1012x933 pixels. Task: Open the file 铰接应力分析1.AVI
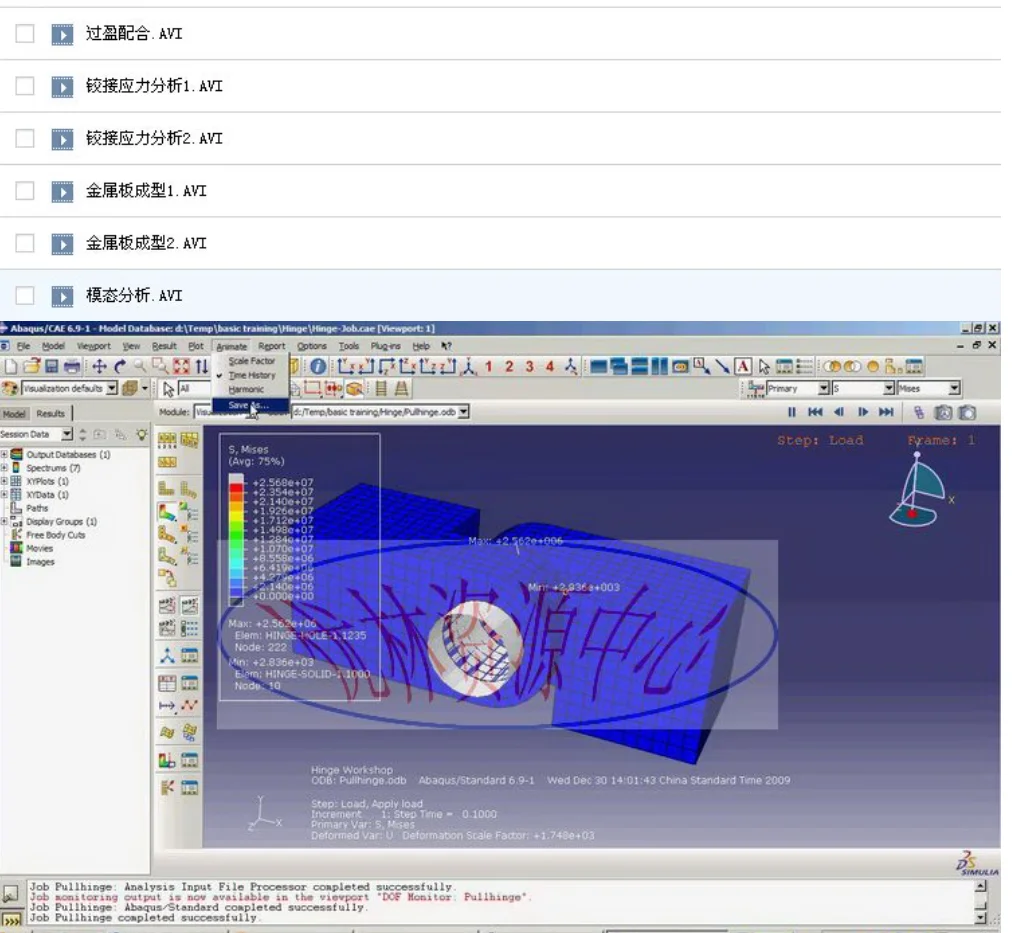click(x=154, y=86)
